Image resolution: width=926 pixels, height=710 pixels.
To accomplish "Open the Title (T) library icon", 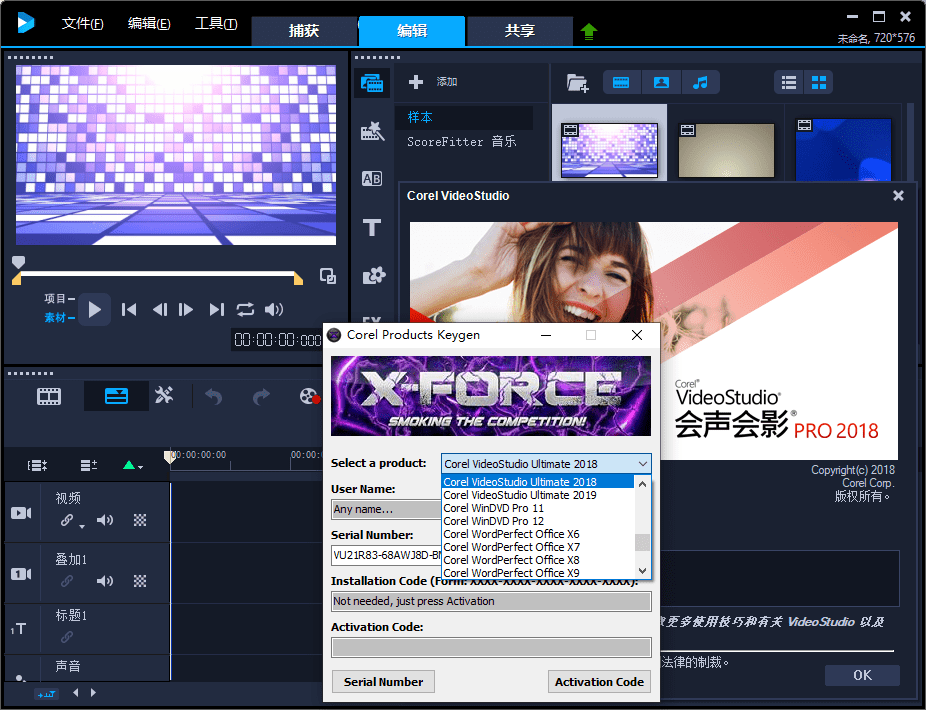I will 372,227.
